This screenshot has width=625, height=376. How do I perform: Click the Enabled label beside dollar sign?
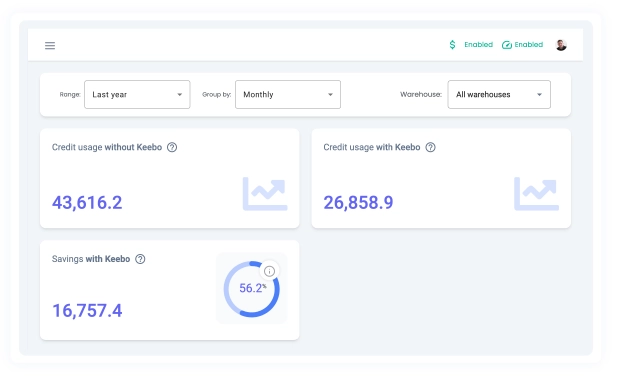click(x=478, y=45)
